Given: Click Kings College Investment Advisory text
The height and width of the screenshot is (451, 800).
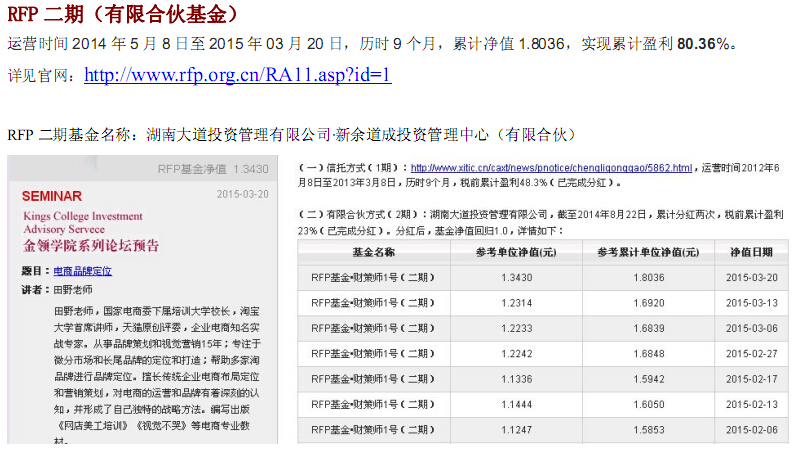Looking at the screenshot, I should pos(83,222).
